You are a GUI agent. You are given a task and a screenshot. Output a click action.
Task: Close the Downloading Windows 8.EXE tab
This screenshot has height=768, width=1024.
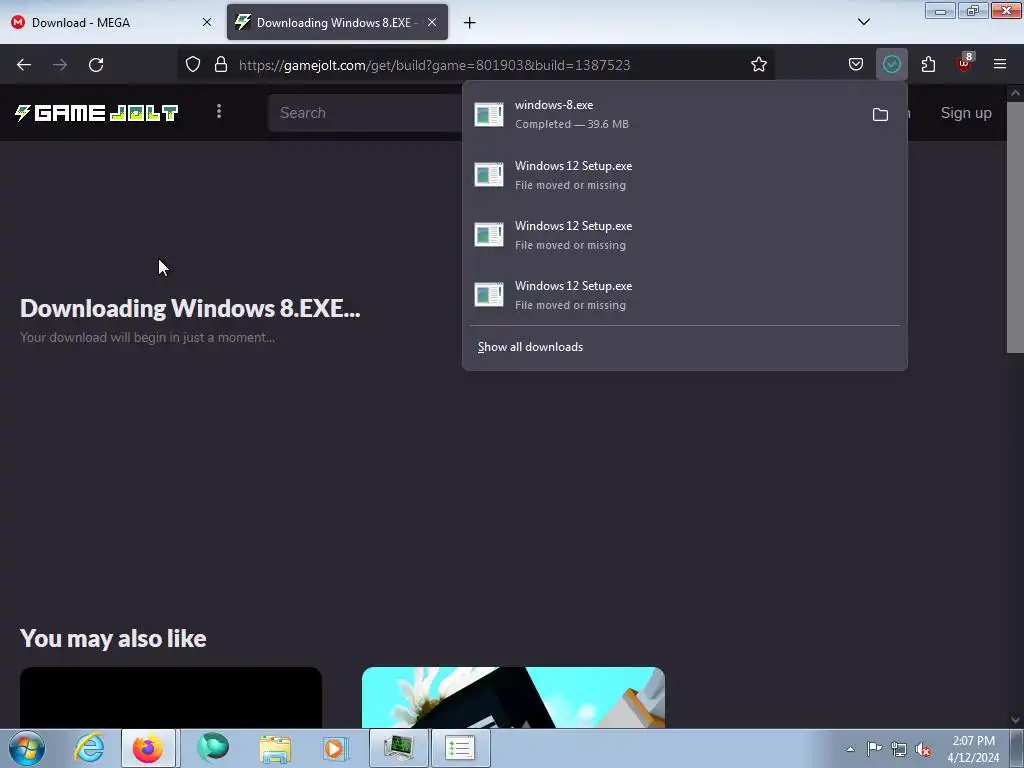432,22
